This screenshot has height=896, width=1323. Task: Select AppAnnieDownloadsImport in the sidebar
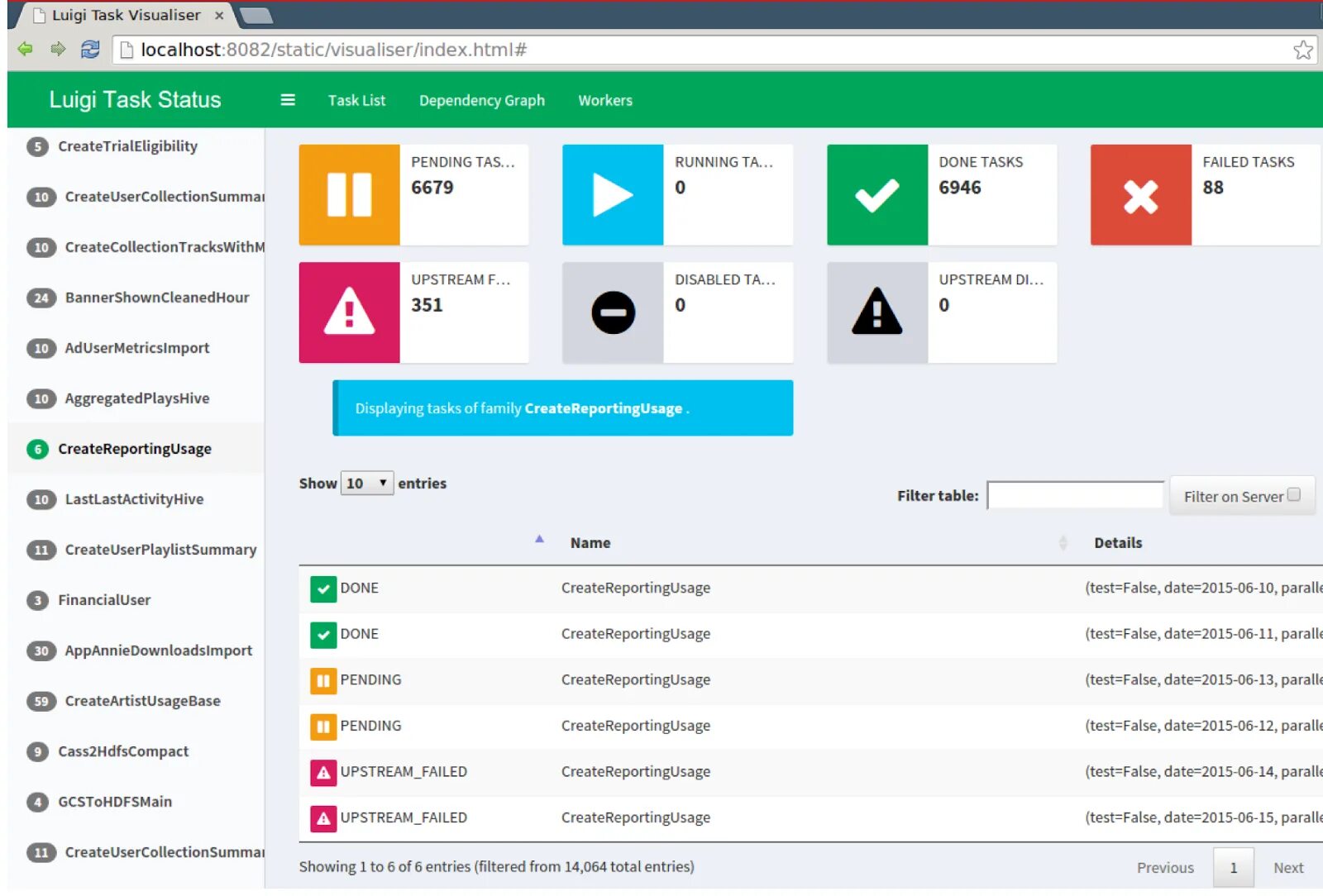click(159, 651)
